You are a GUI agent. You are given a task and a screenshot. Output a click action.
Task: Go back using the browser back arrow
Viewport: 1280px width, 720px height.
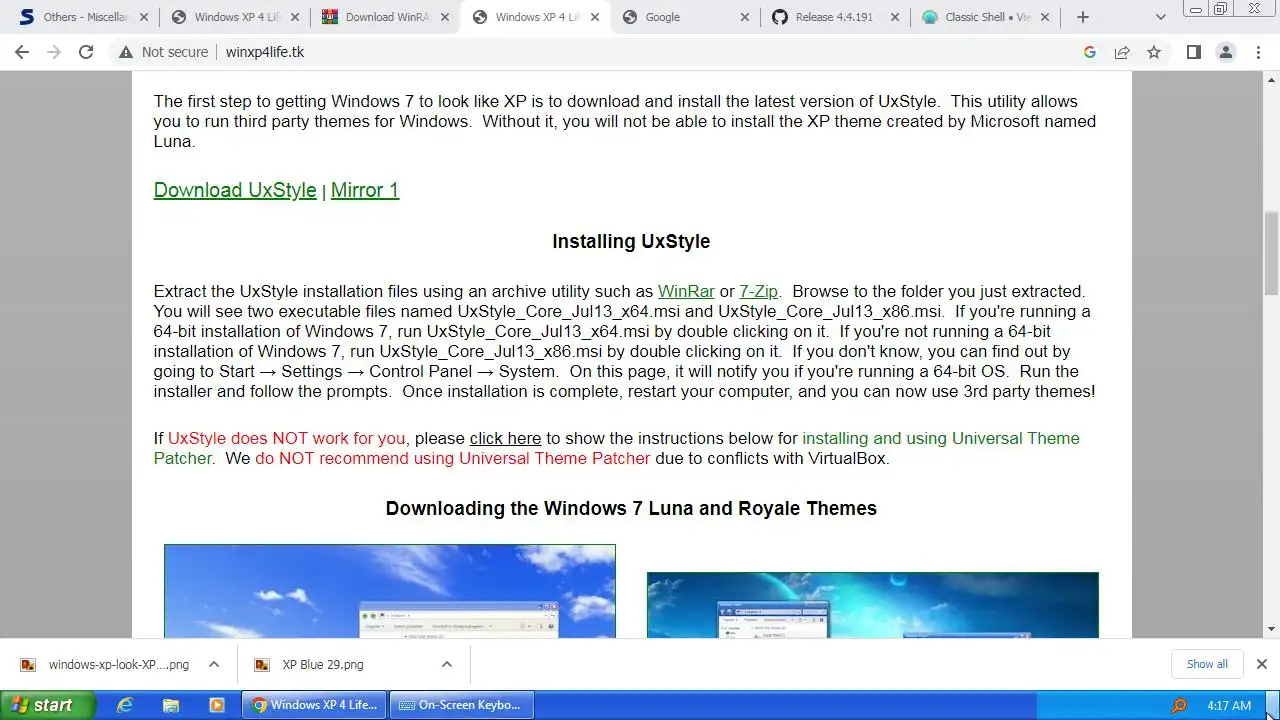pos(22,52)
